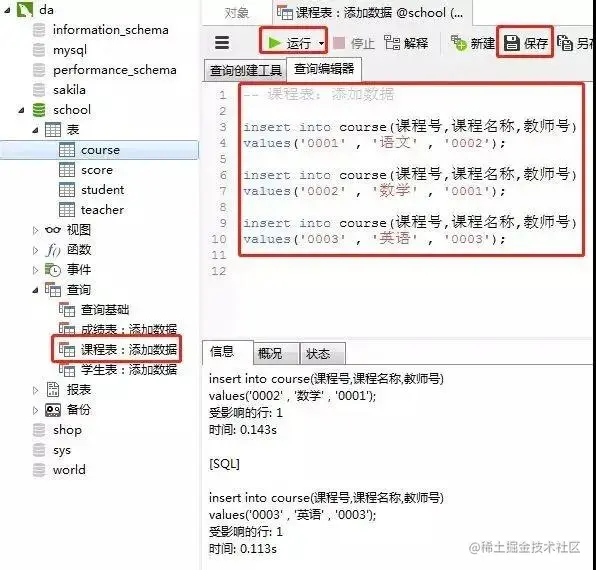The image size is (596, 570).
Task: Click the green Run (运行) play icon
Action: (x=274, y=43)
